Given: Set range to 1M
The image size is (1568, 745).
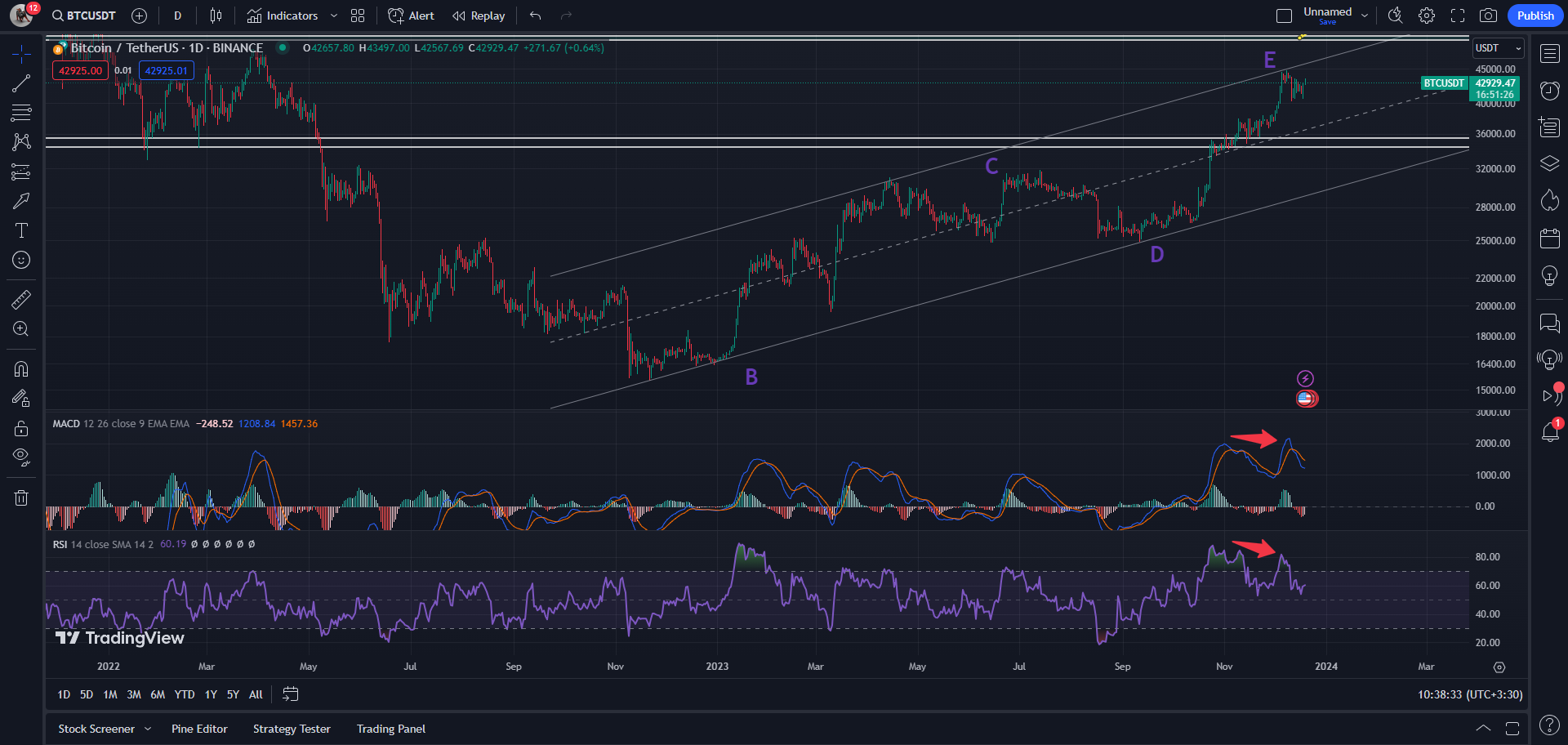Looking at the screenshot, I should click(x=110, y=694).
